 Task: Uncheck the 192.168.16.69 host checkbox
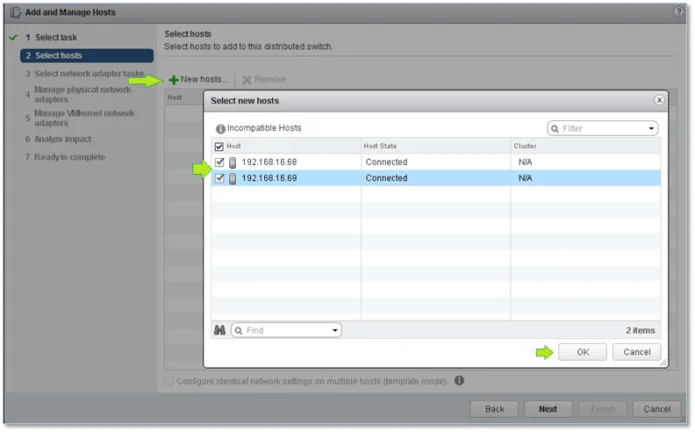coord(219,178)
